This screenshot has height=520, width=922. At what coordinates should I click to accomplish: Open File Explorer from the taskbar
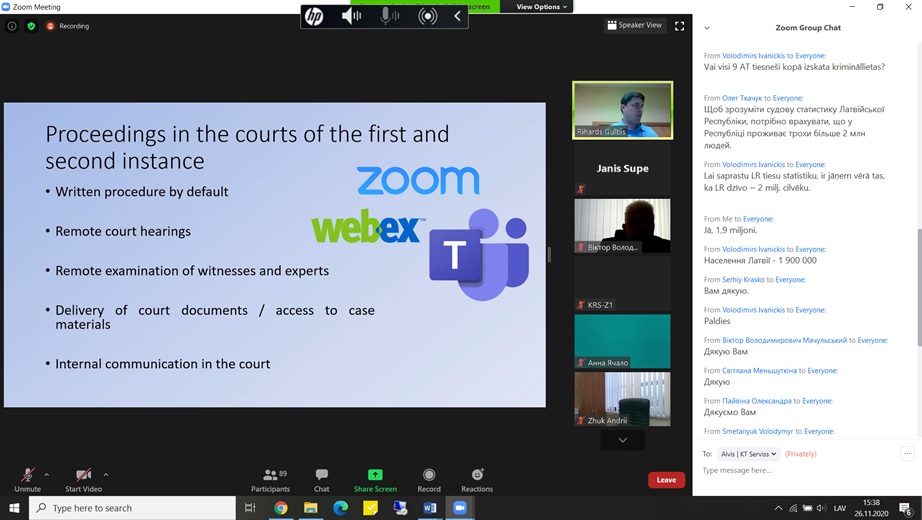click(310, 508)
